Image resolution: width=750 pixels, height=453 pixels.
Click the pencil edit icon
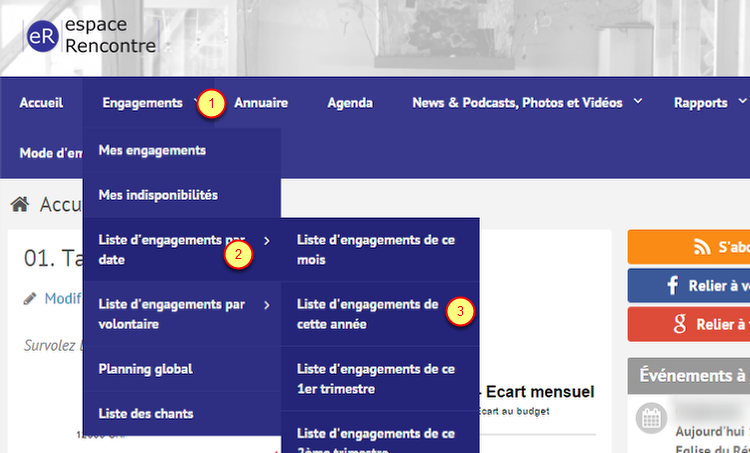tap(30, 298)
